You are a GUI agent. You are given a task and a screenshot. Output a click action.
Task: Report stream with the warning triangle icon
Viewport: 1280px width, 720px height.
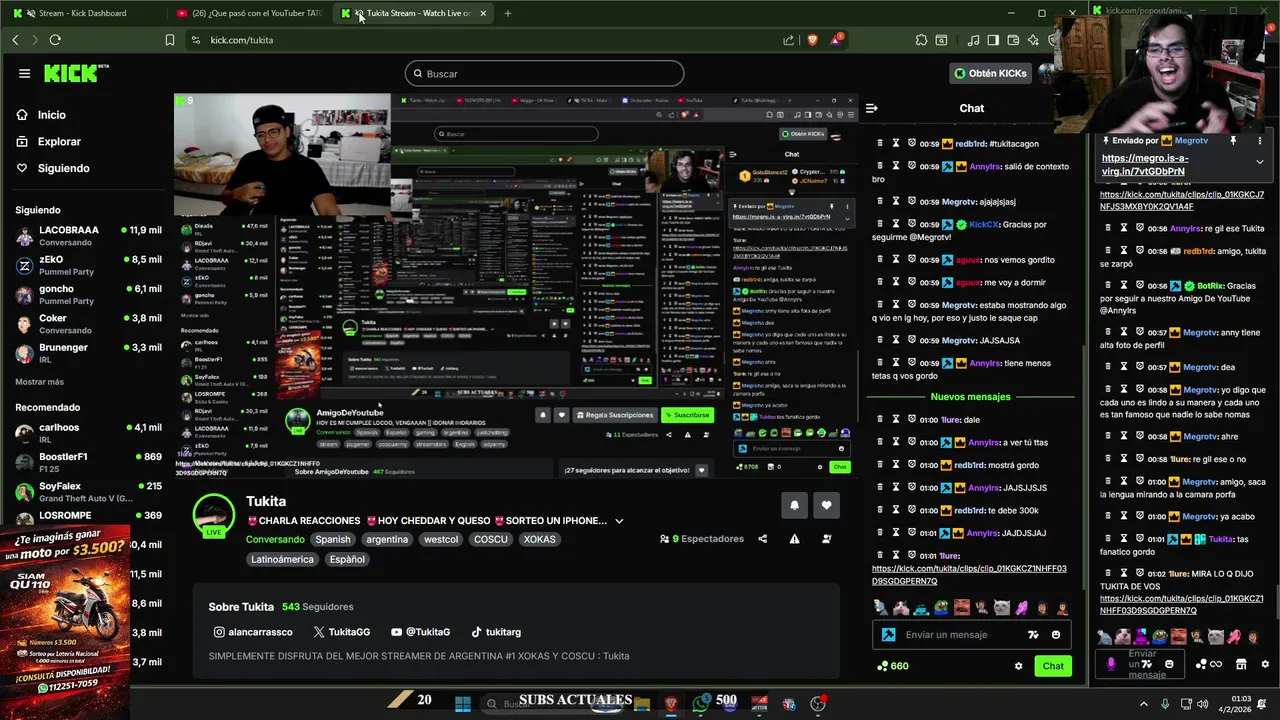(794, 539)
